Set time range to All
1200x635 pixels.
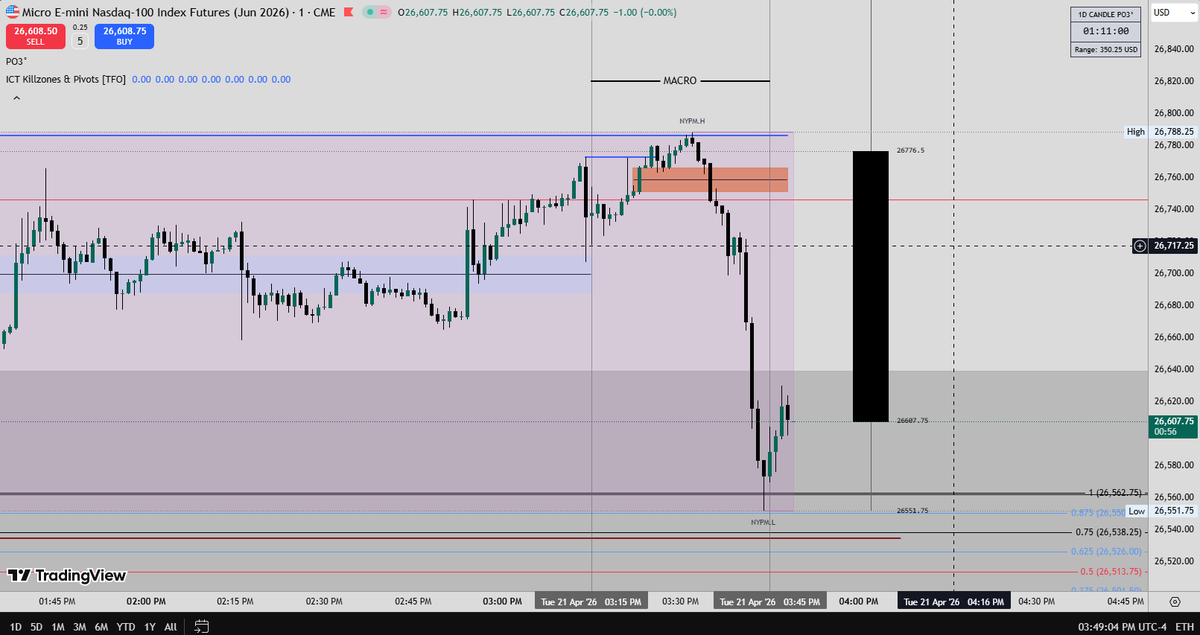(x=170, y=626)
